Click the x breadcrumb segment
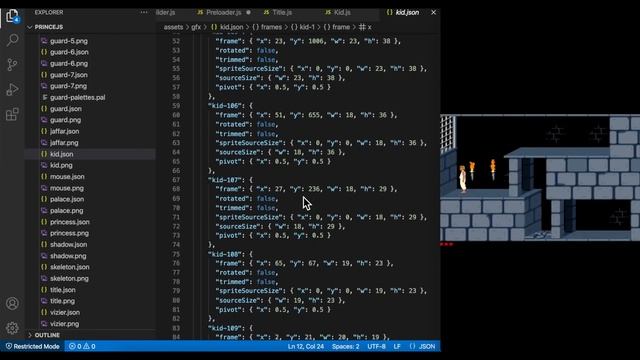This screenshot has width=640, height=360. click(x=365, y=27)
